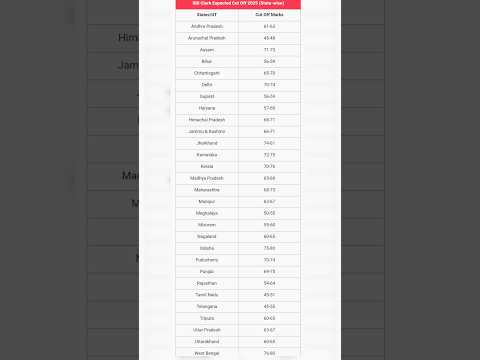Click the Delhi state cell
480x360 pixels.
[207, 85]
